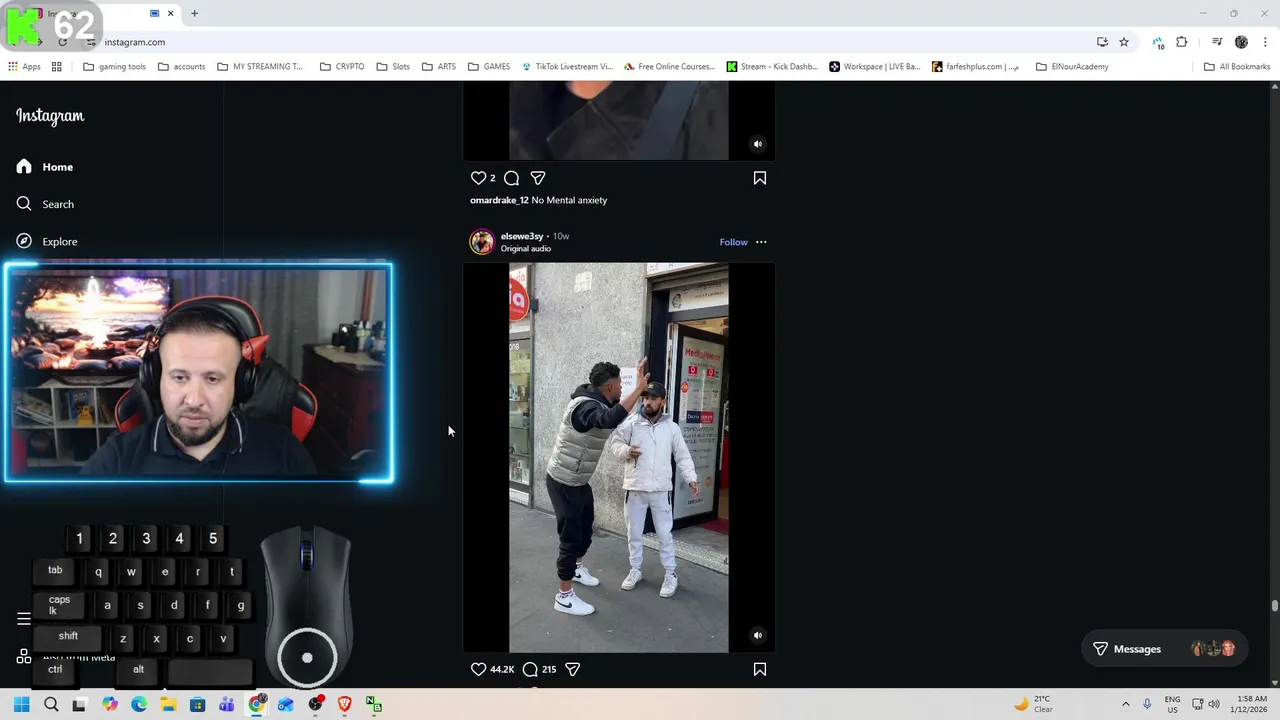Open the Extensions puzzle icon
The height and width of the screenshot is (720, 1280).
tap(1182, 42)
